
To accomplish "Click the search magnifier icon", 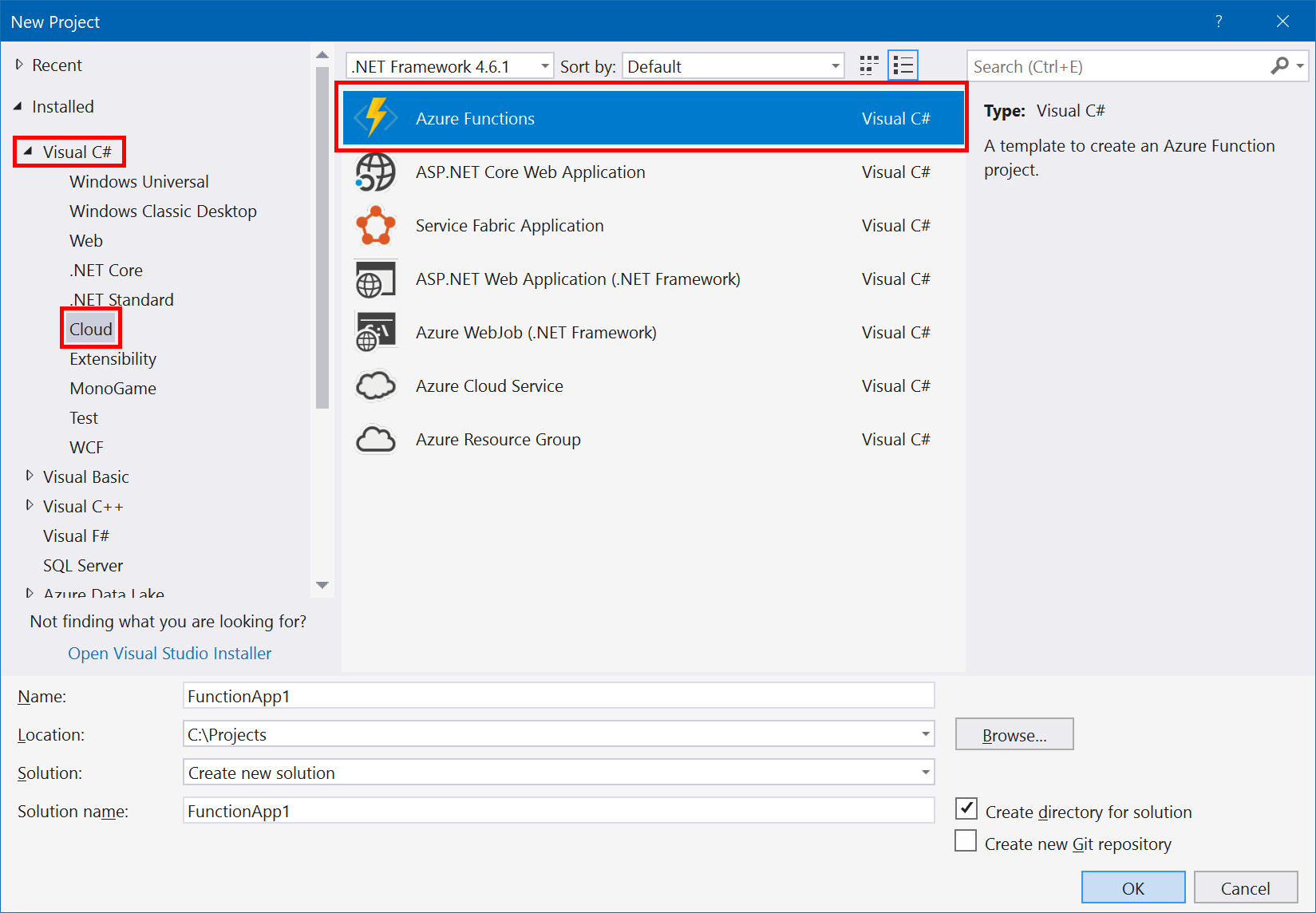I will click(x=1279, y=66).
